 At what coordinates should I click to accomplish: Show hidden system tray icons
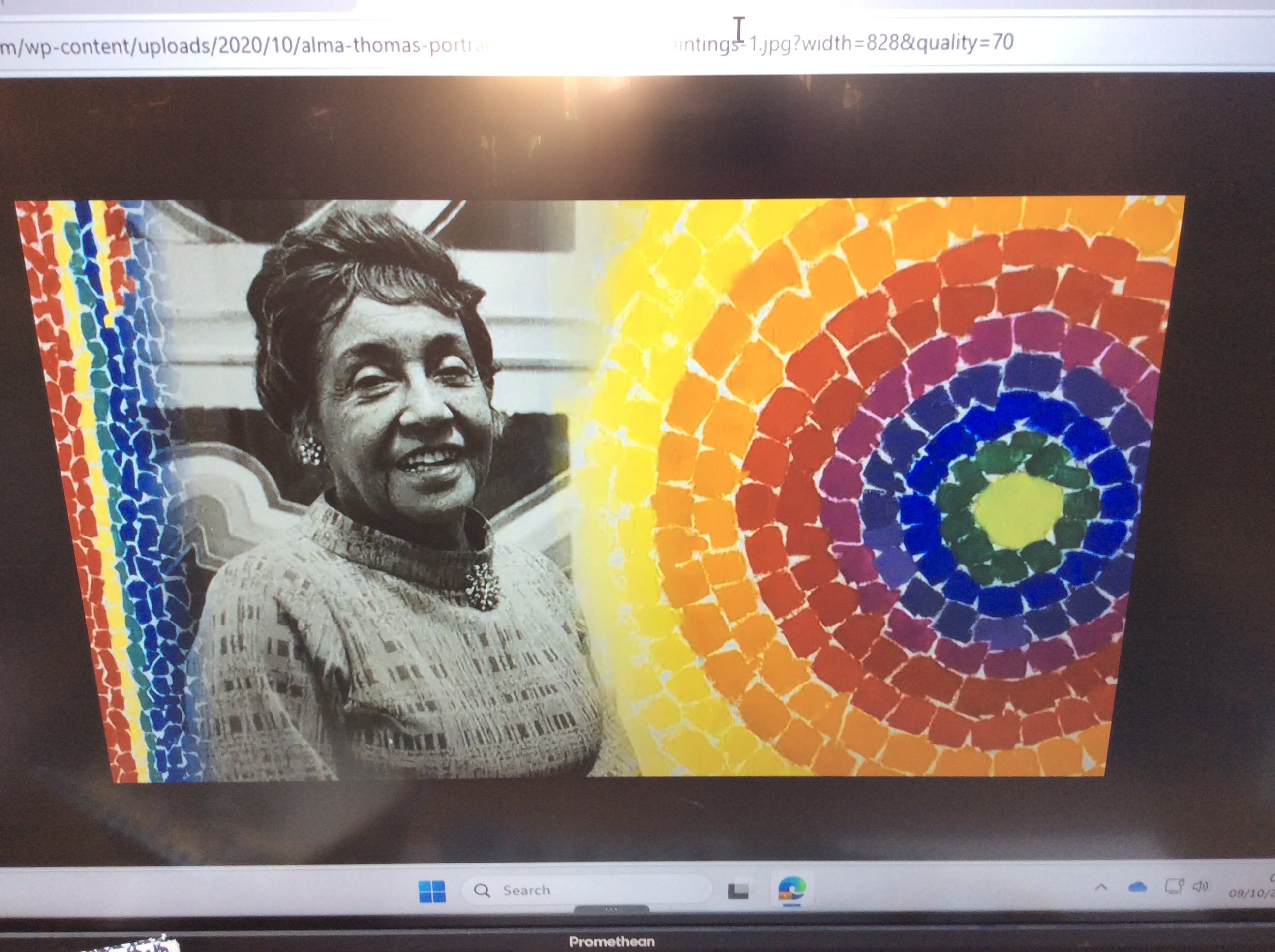pos(1101,888)
